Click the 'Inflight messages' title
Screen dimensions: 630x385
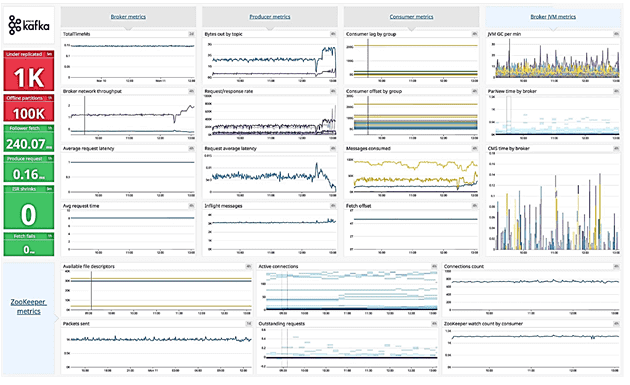pyautogui.click(x=223, y=206)
